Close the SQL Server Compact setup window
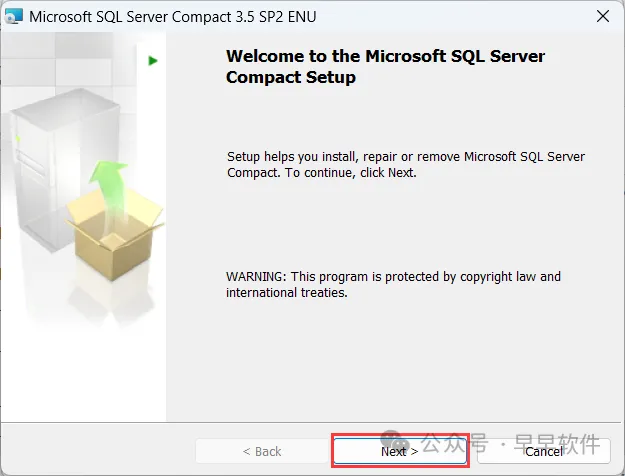Viewport: 625px width, 476px height. point(603,16)
